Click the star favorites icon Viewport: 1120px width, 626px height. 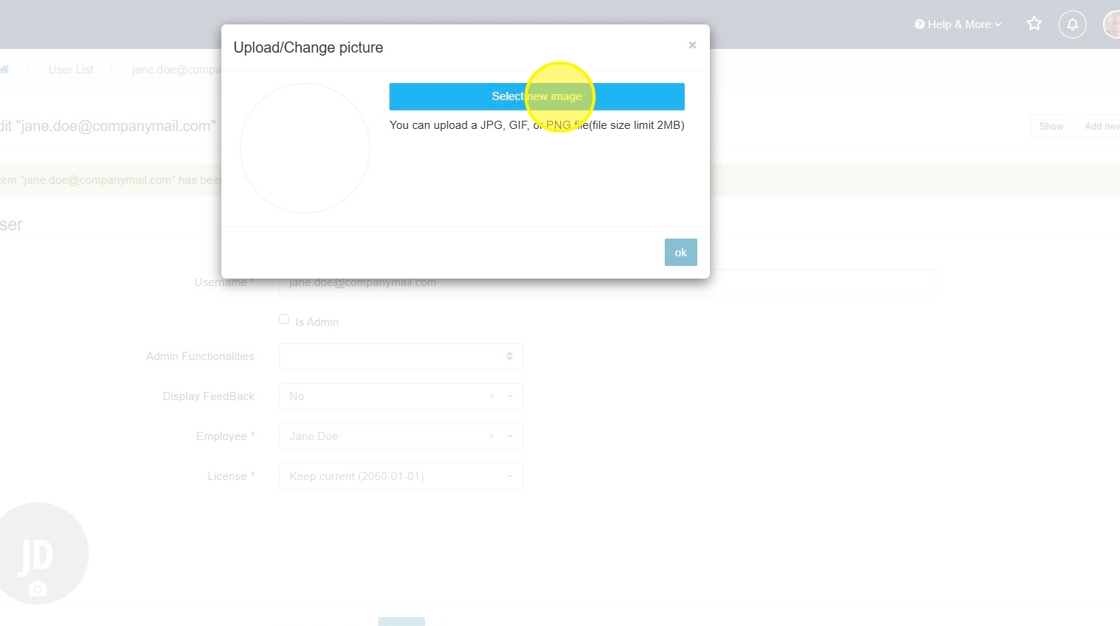(x=1034, y=24)
